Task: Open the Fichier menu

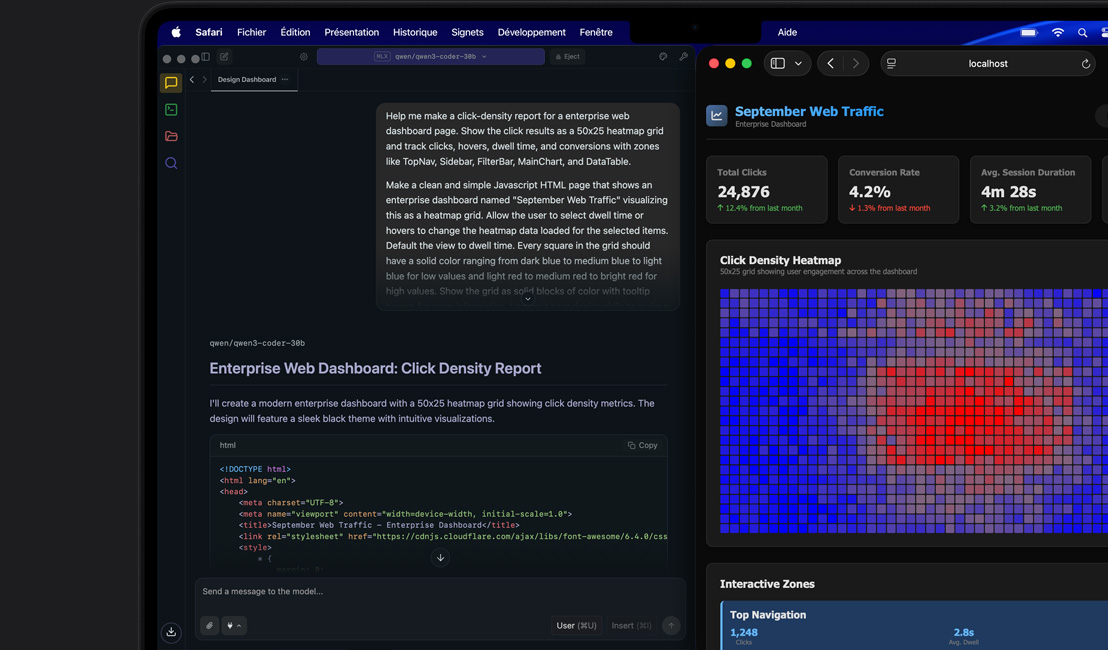Action: pyautogui.click(x=252, y=32)
